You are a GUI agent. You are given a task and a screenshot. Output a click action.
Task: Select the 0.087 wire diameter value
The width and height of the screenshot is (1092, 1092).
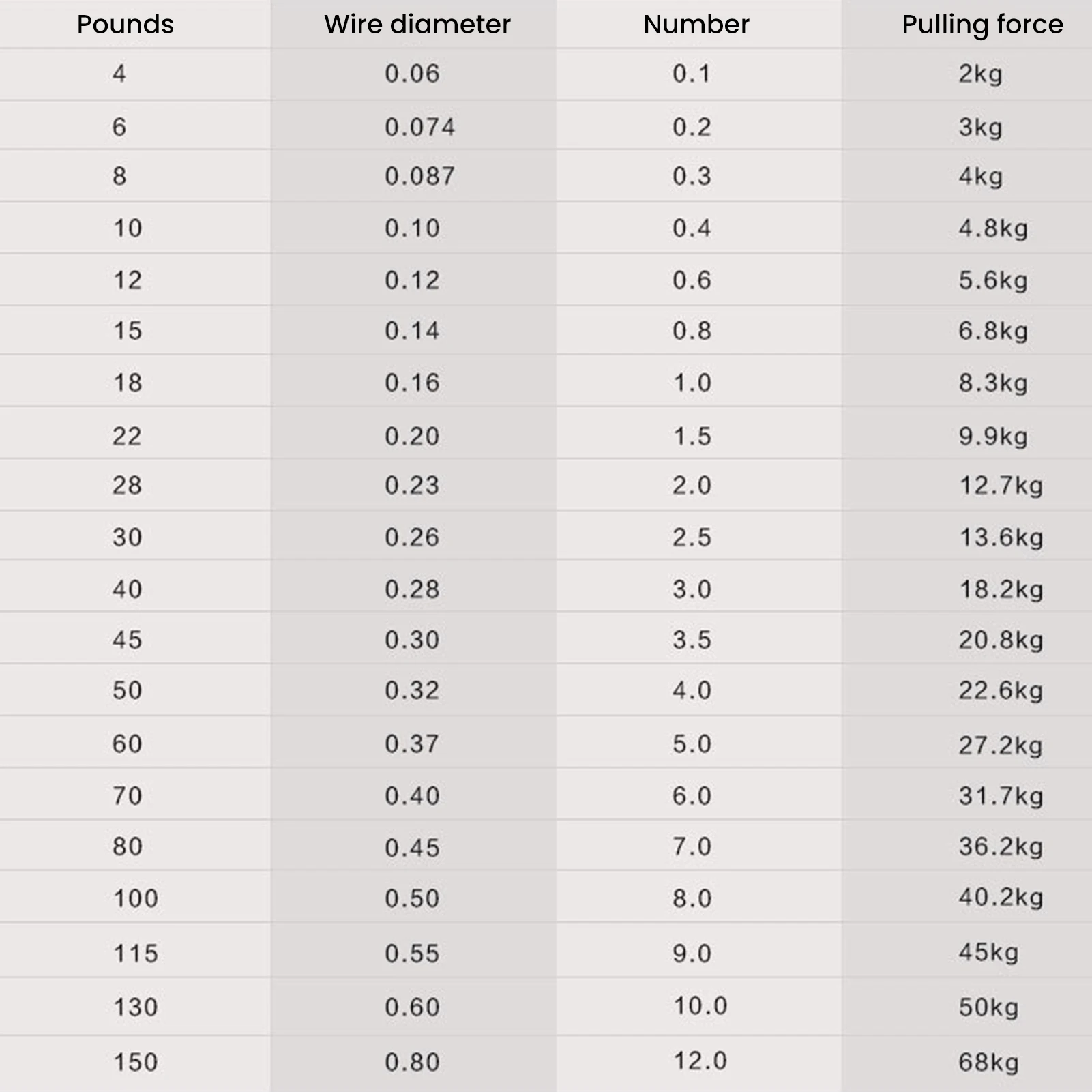(419, 176)
